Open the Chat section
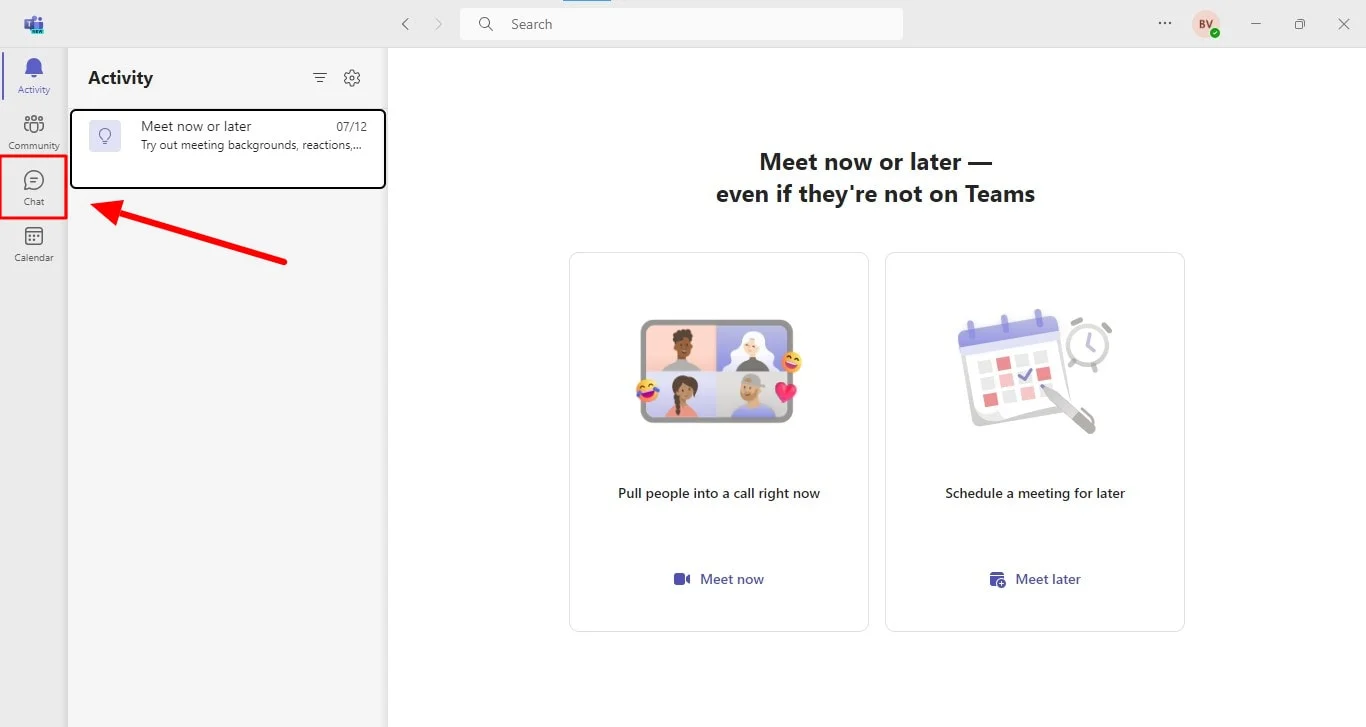 coord(34,187)
